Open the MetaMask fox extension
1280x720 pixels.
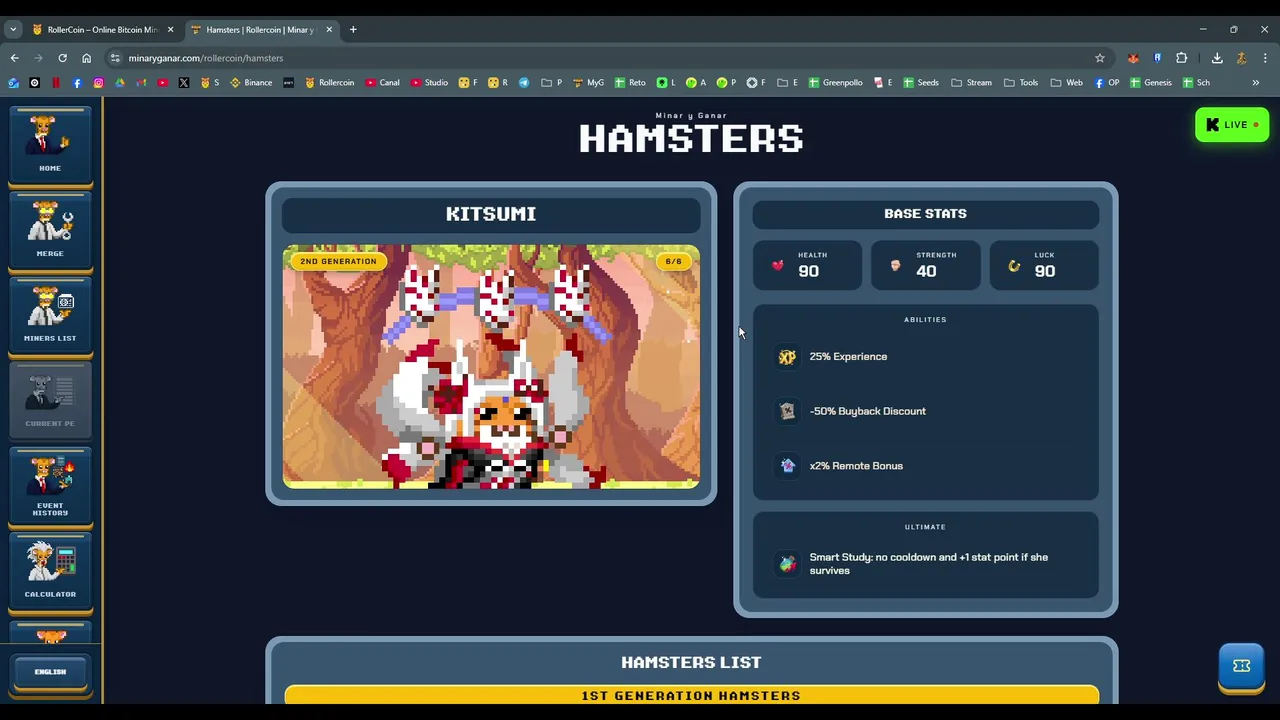[x=1133, y=58]
